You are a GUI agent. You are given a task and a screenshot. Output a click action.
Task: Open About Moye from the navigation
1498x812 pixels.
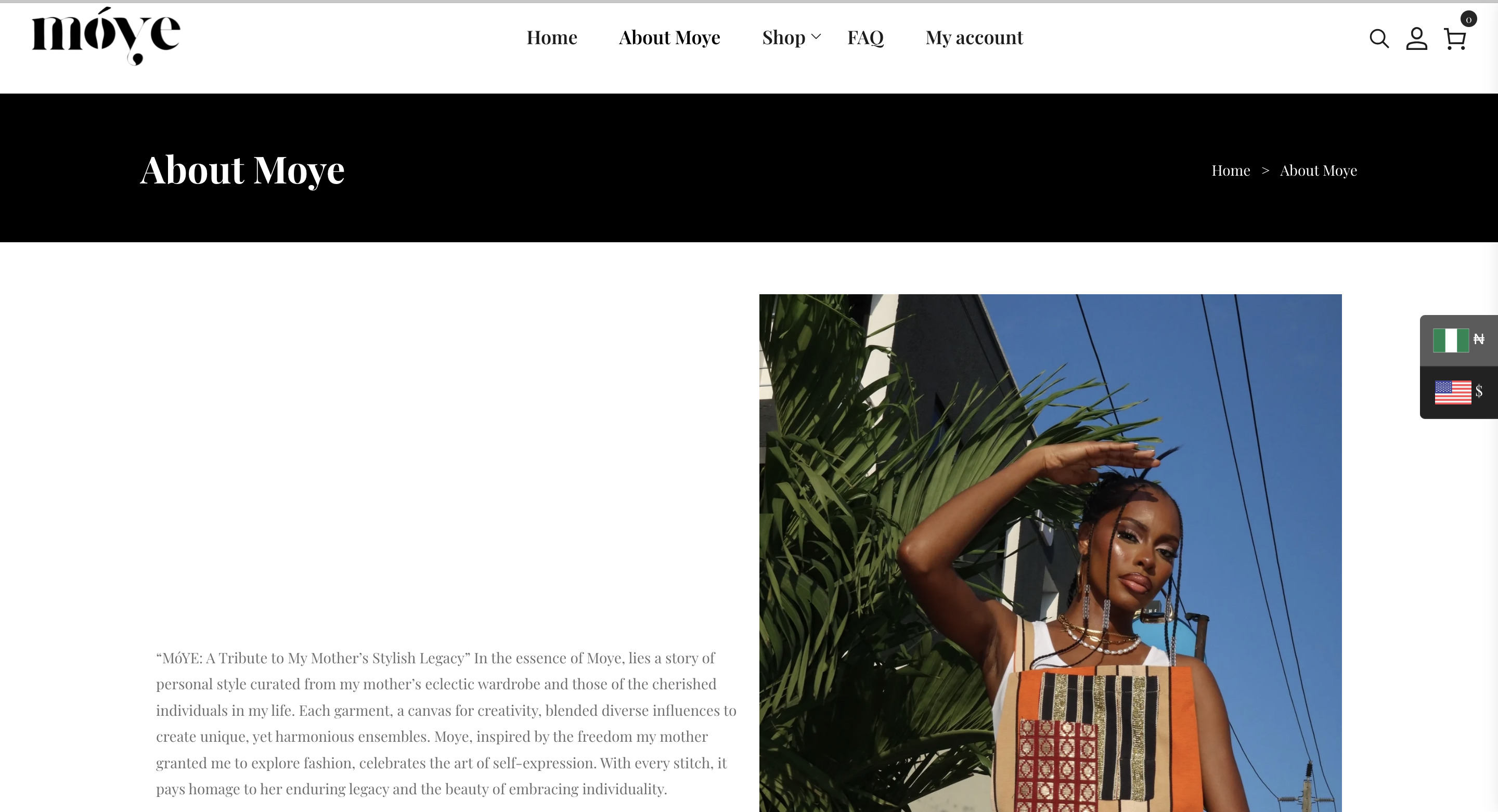(669, 37)
